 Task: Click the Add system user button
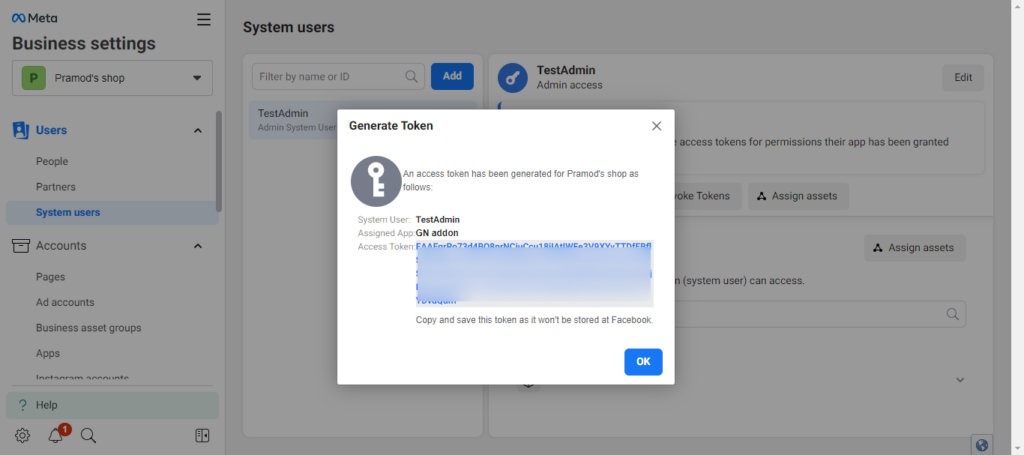tap(452, 76)
